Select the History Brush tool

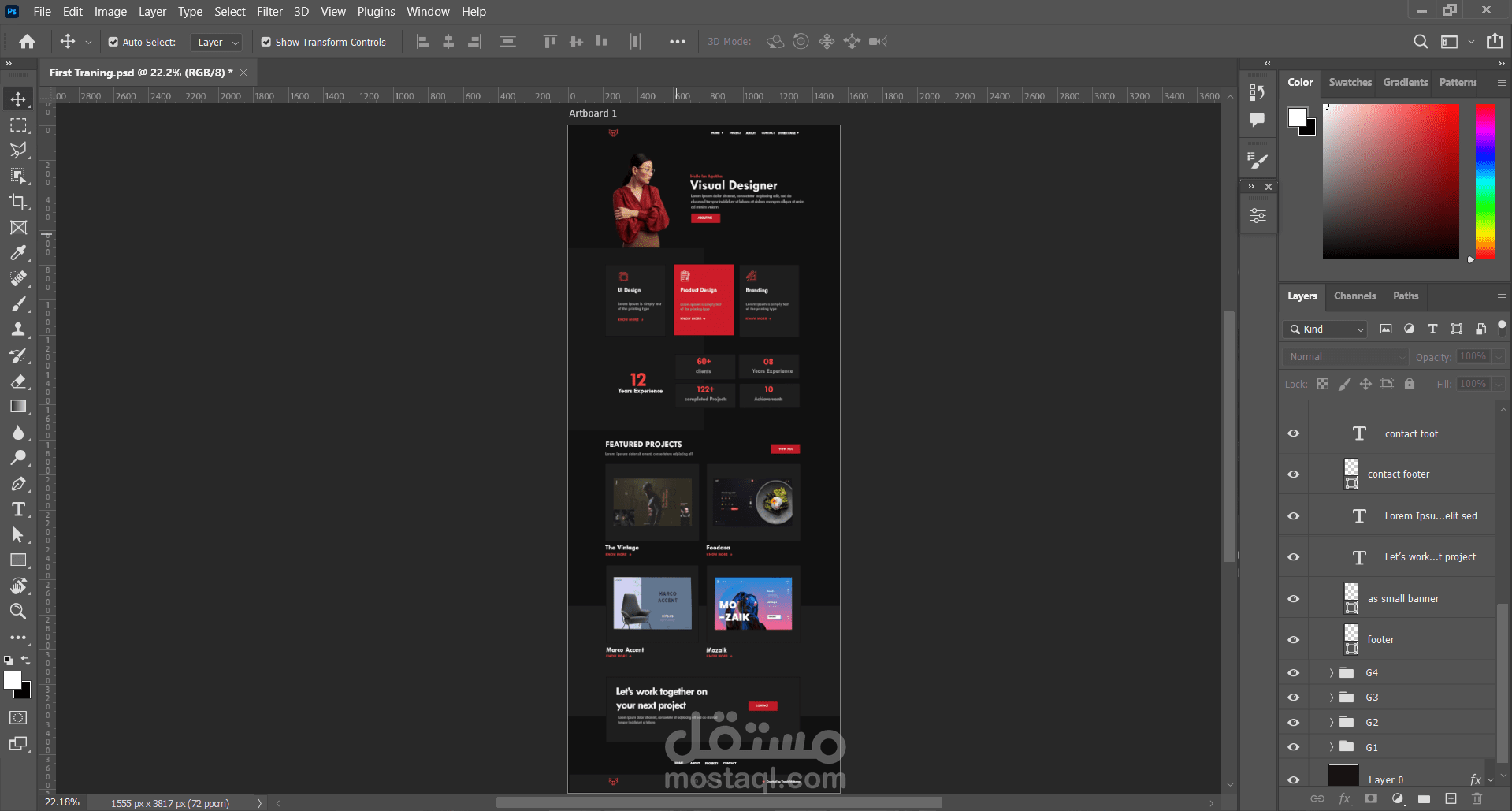18,355
